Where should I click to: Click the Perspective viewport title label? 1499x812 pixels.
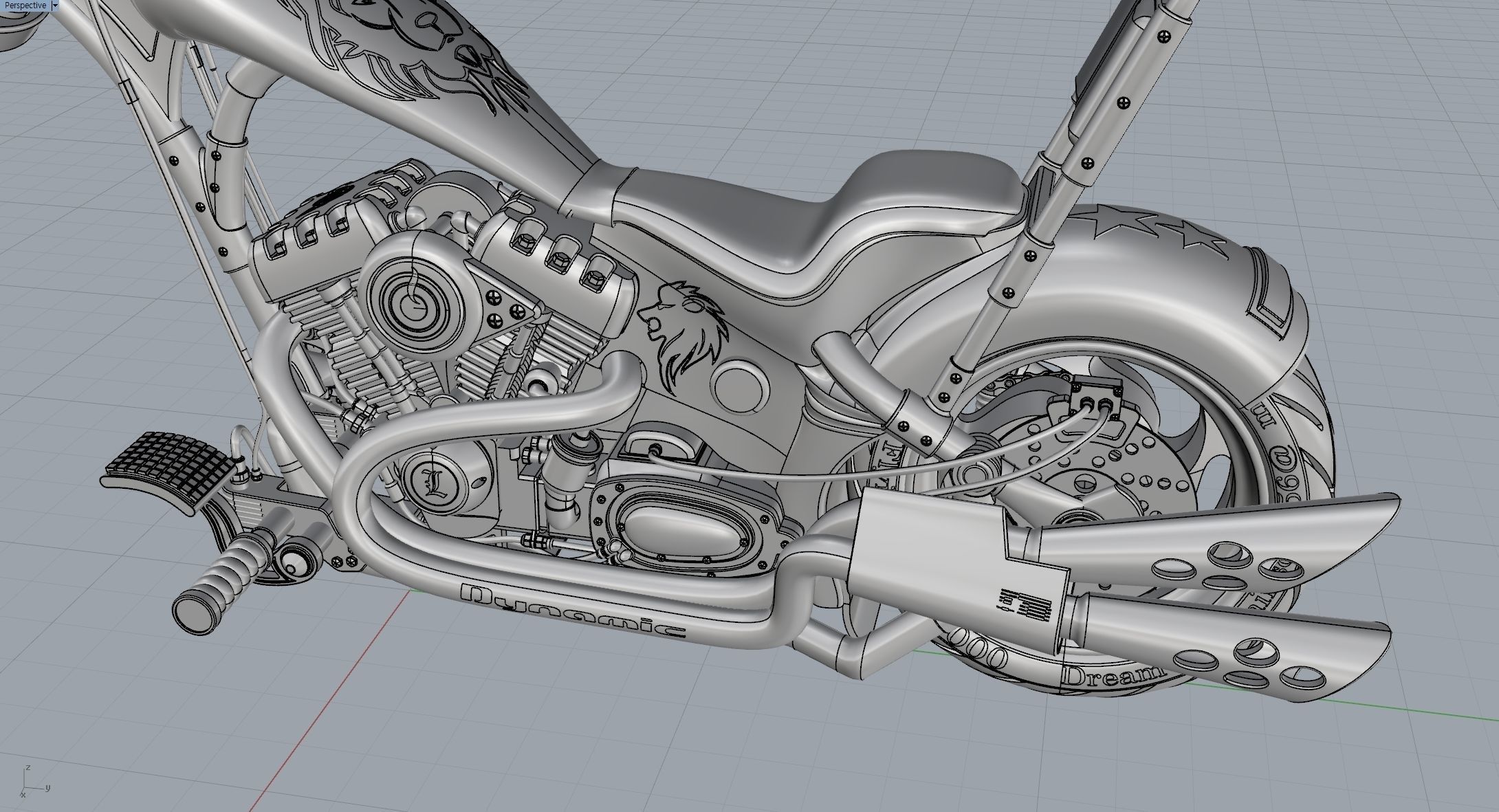25,6
